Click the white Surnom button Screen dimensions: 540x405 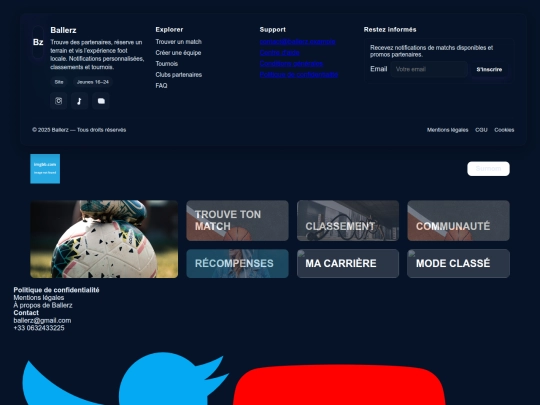point(488,169)
